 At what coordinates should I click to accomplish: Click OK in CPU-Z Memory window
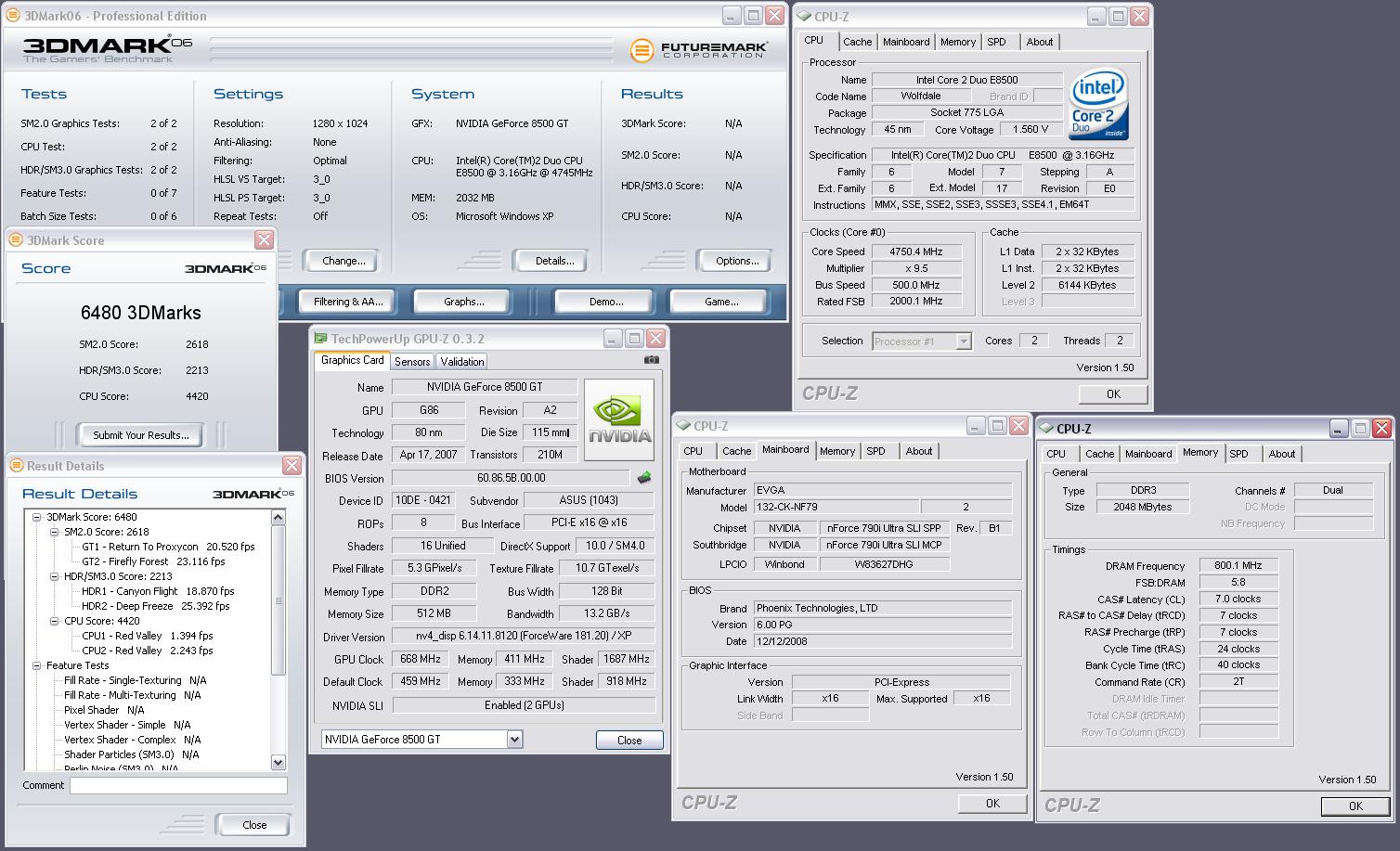[x=1355, y=806]
